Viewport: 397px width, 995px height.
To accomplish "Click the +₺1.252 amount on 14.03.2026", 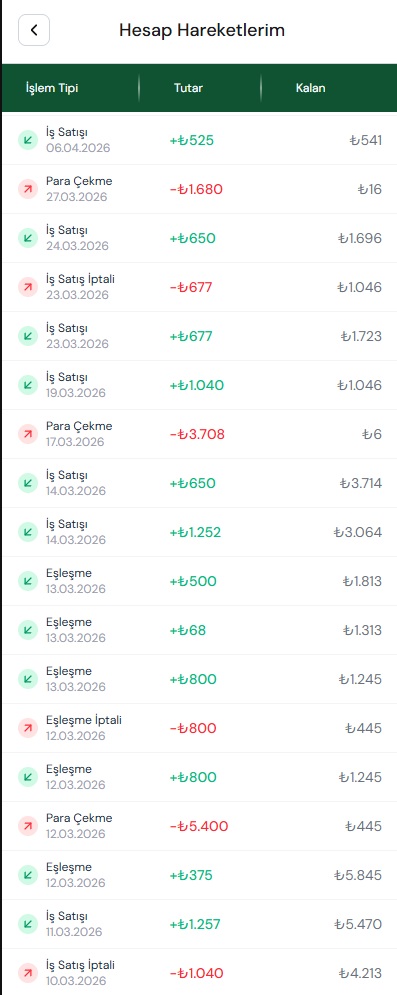I will coord(195,532).
